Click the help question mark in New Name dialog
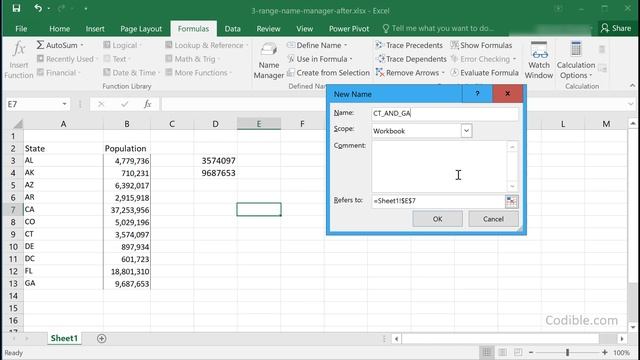This screenshot has height=360, width=640. click(477, 94)
